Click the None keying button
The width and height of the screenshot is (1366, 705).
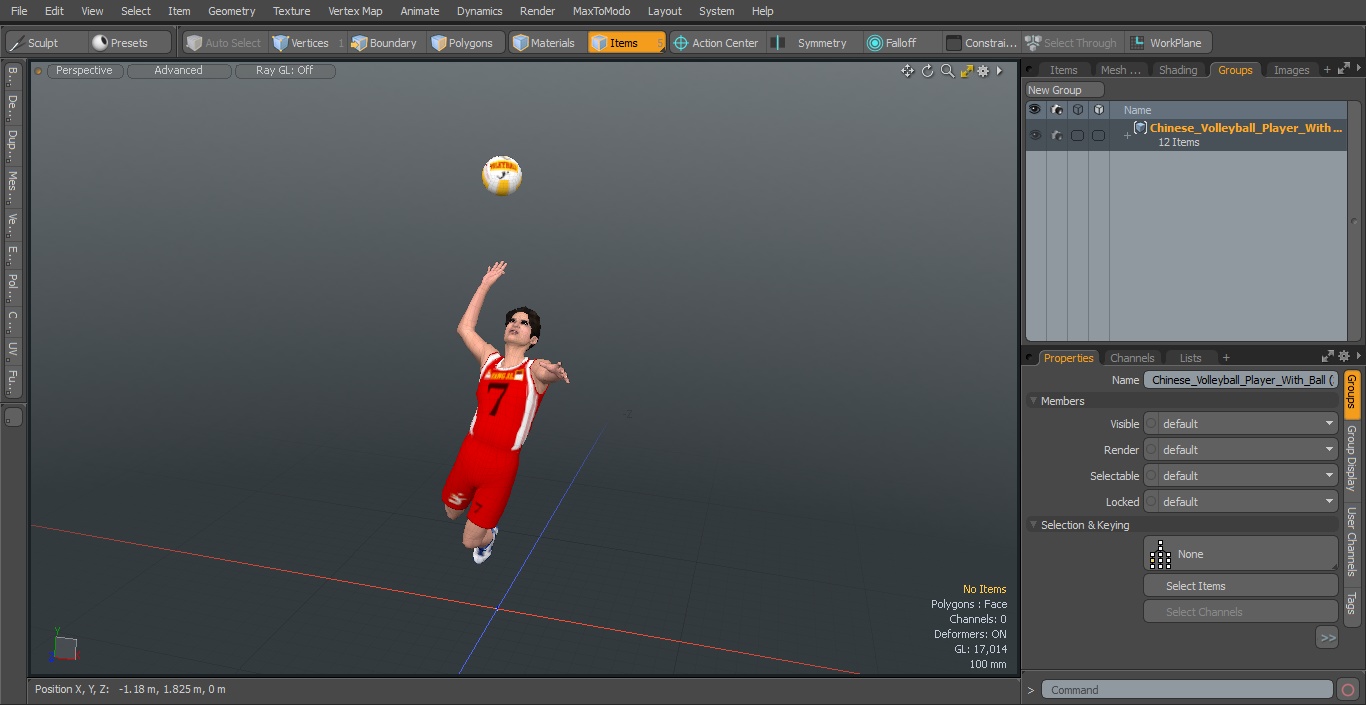point(1241,554)
